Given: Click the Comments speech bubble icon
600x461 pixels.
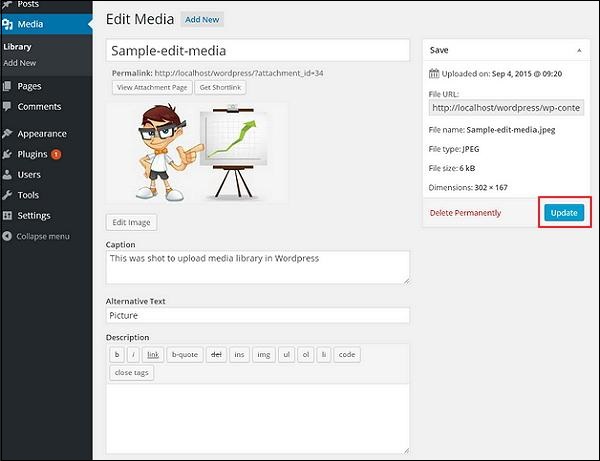Looking at the screenshot, I should (x=8, y=106).
